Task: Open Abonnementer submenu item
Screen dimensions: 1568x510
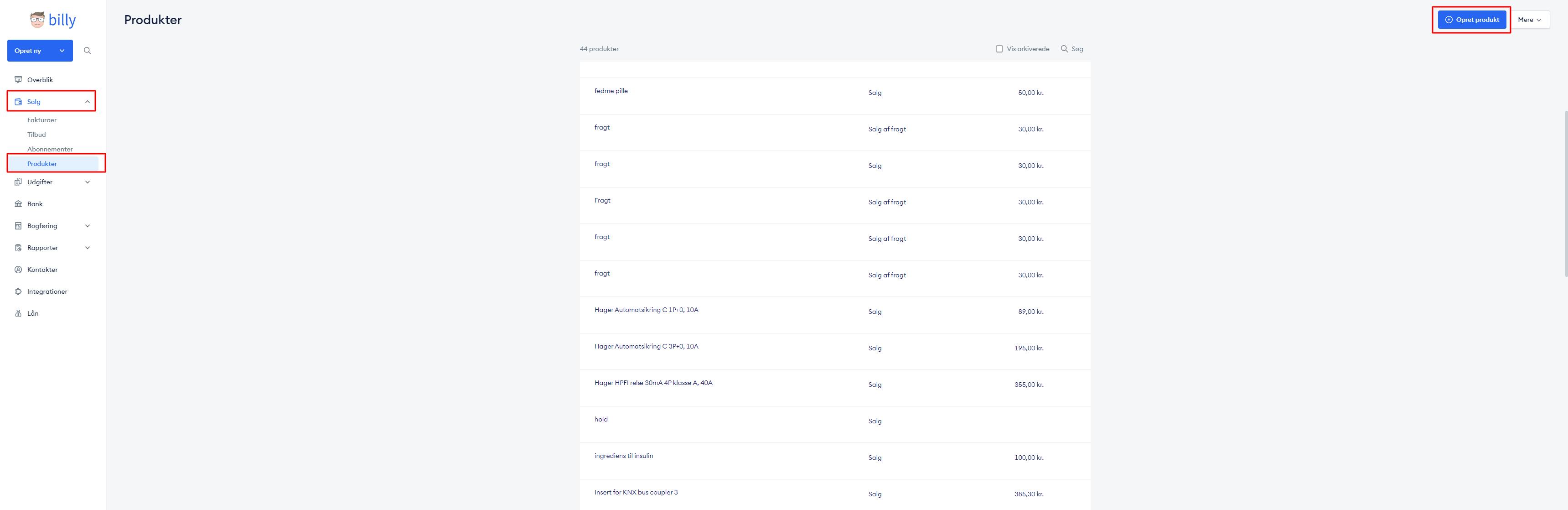Action: tap(50, 149)
